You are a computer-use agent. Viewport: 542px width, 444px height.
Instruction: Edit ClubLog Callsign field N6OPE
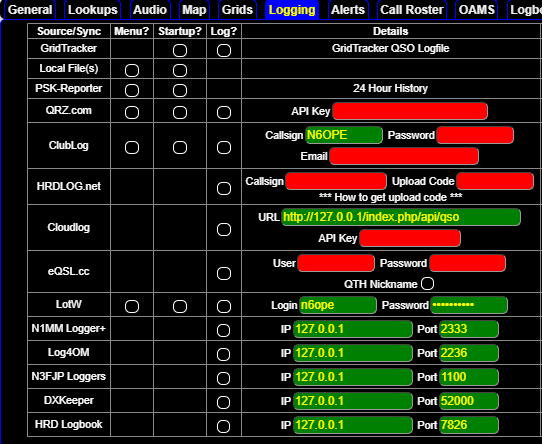[x=344, y=135]
